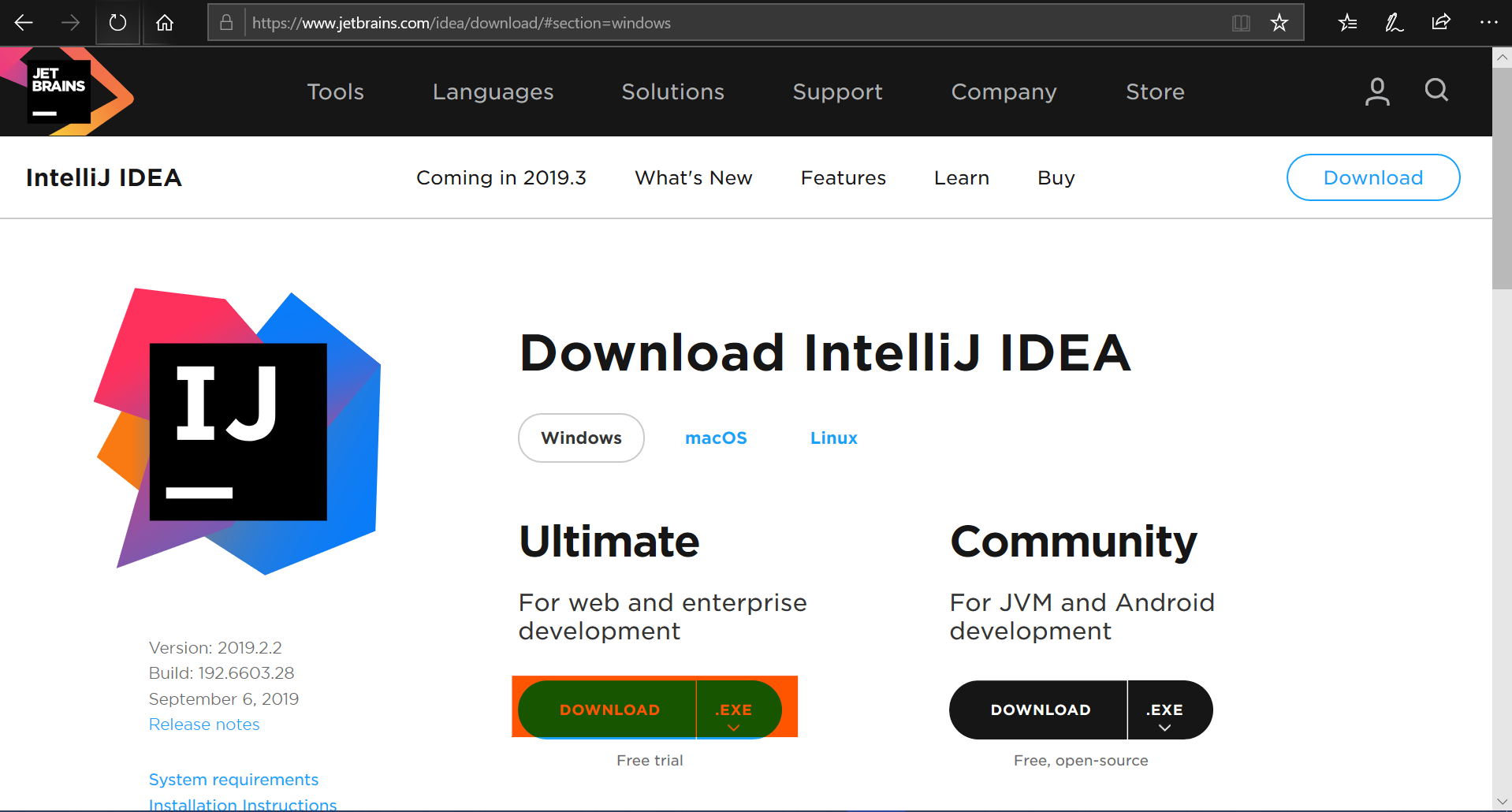This screenshot has width=1512, height=812.
Task: Click the browser Forward arrow
Action: [x=70, y=23]
